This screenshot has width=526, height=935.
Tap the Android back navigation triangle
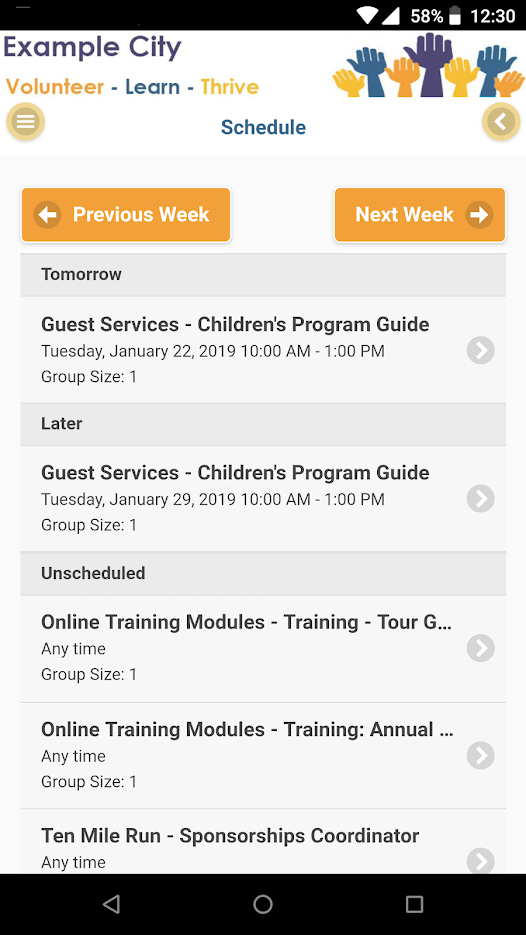(112, 904)
